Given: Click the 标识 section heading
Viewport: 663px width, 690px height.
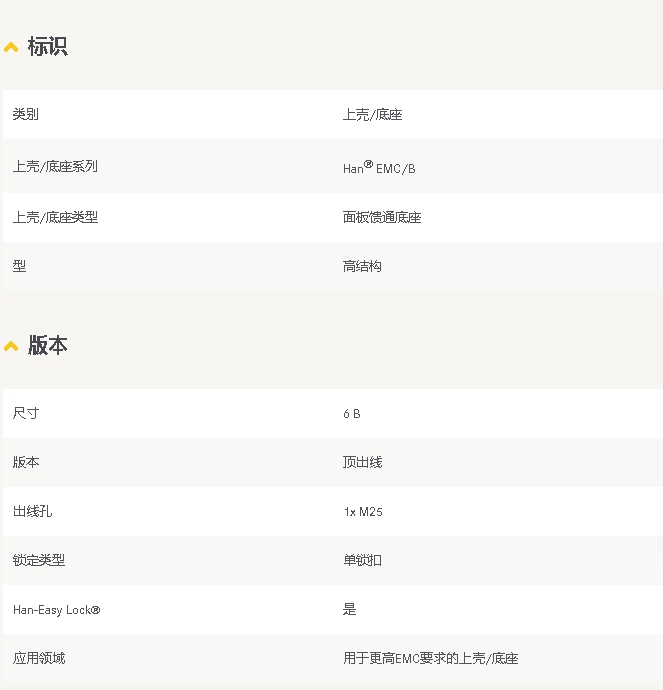Looking at the screenshot, I should [48, 46].
